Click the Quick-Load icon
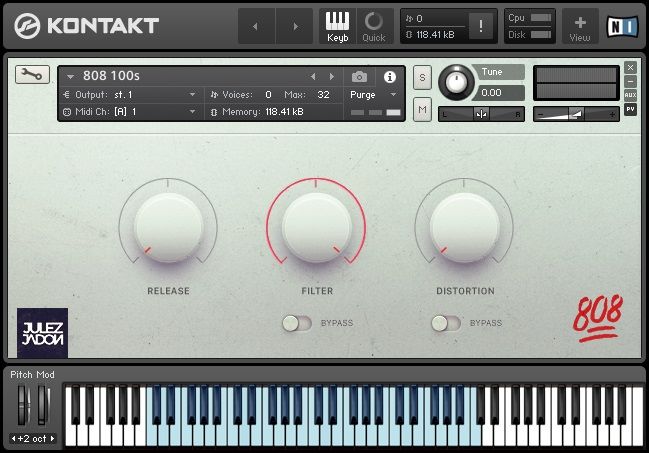This screenshot has height=453, width=649. 374,25
